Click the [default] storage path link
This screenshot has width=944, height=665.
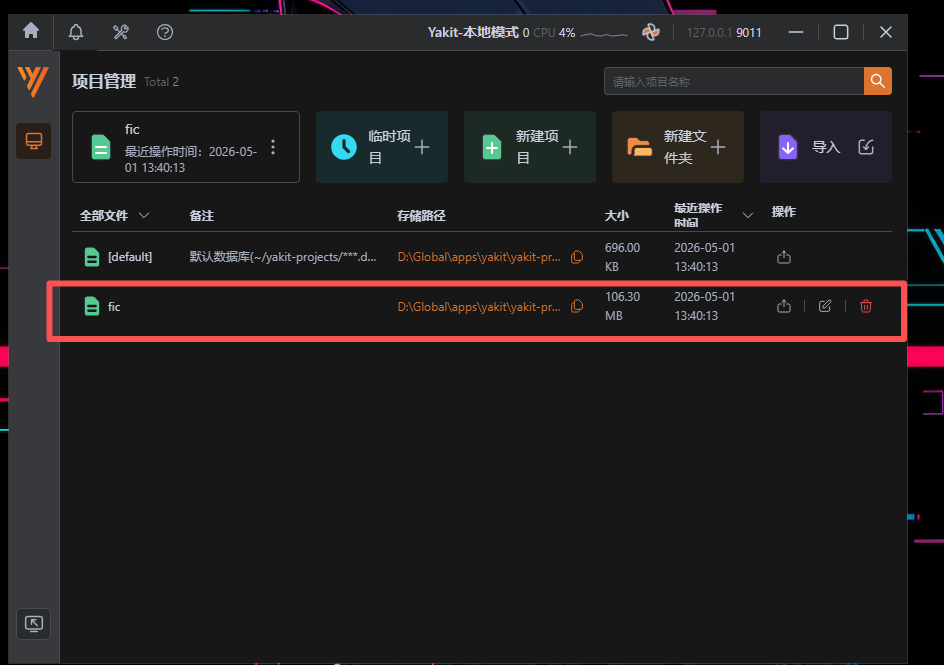click(x=479, y=257)
